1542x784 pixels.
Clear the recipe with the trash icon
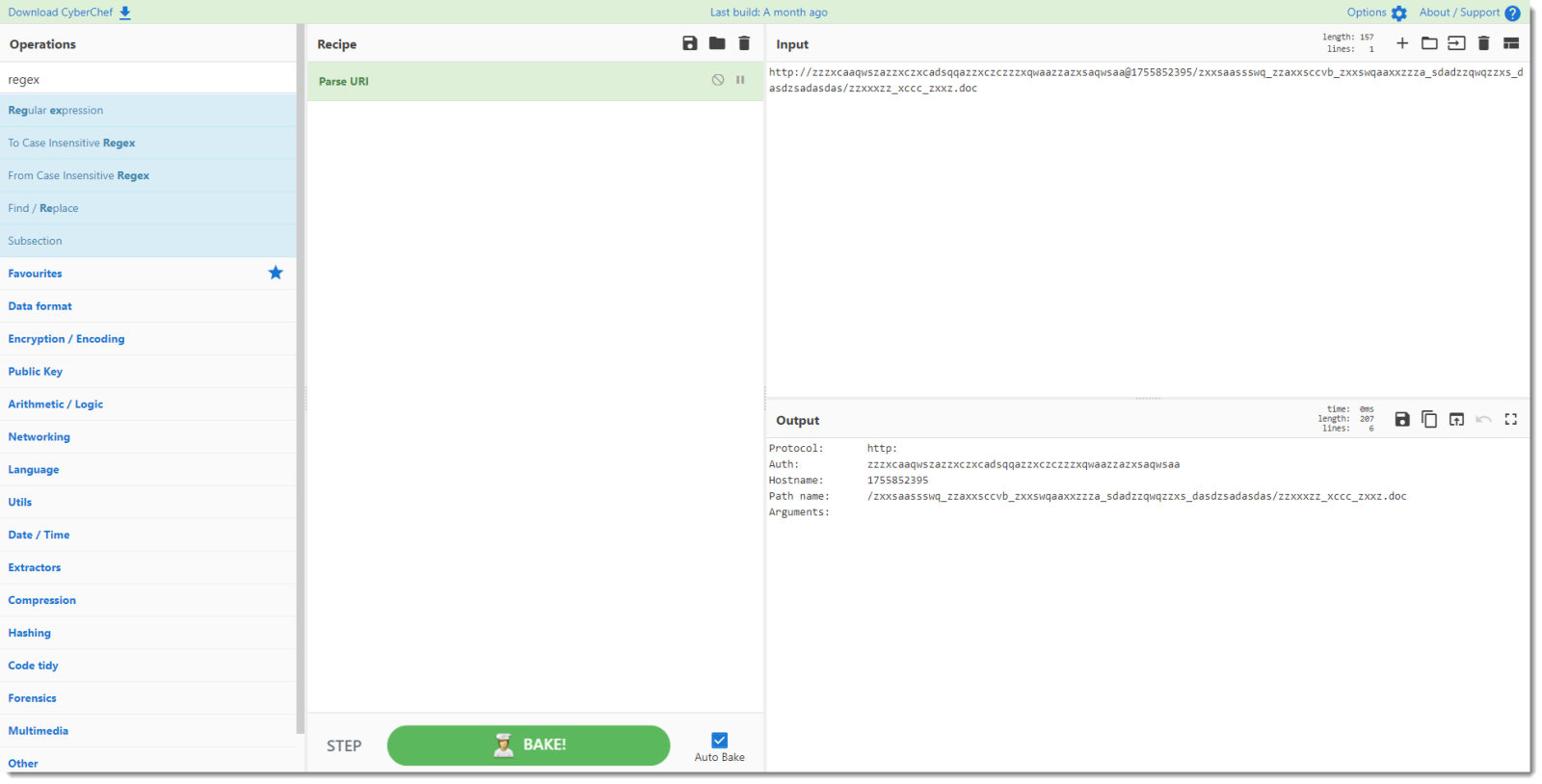pyautogui.click(x=744, y=43)
